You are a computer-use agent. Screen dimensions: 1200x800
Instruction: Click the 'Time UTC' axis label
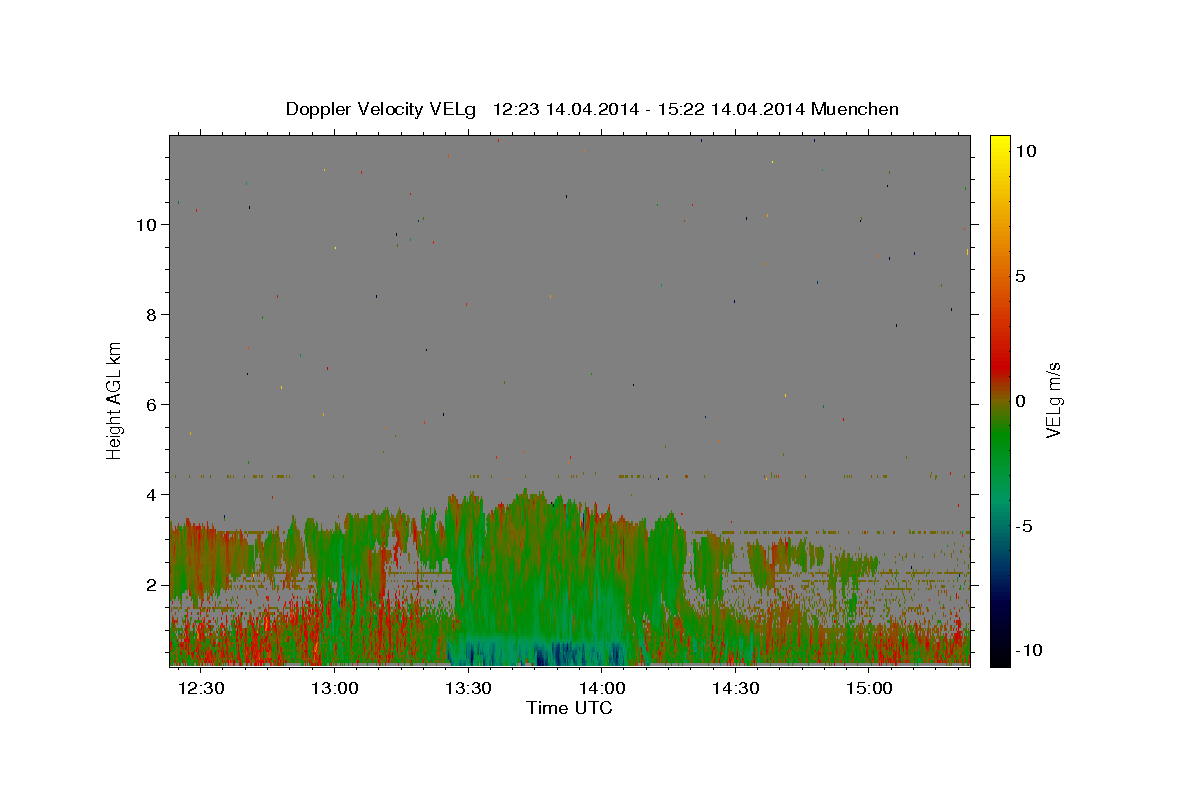[569, 708]
